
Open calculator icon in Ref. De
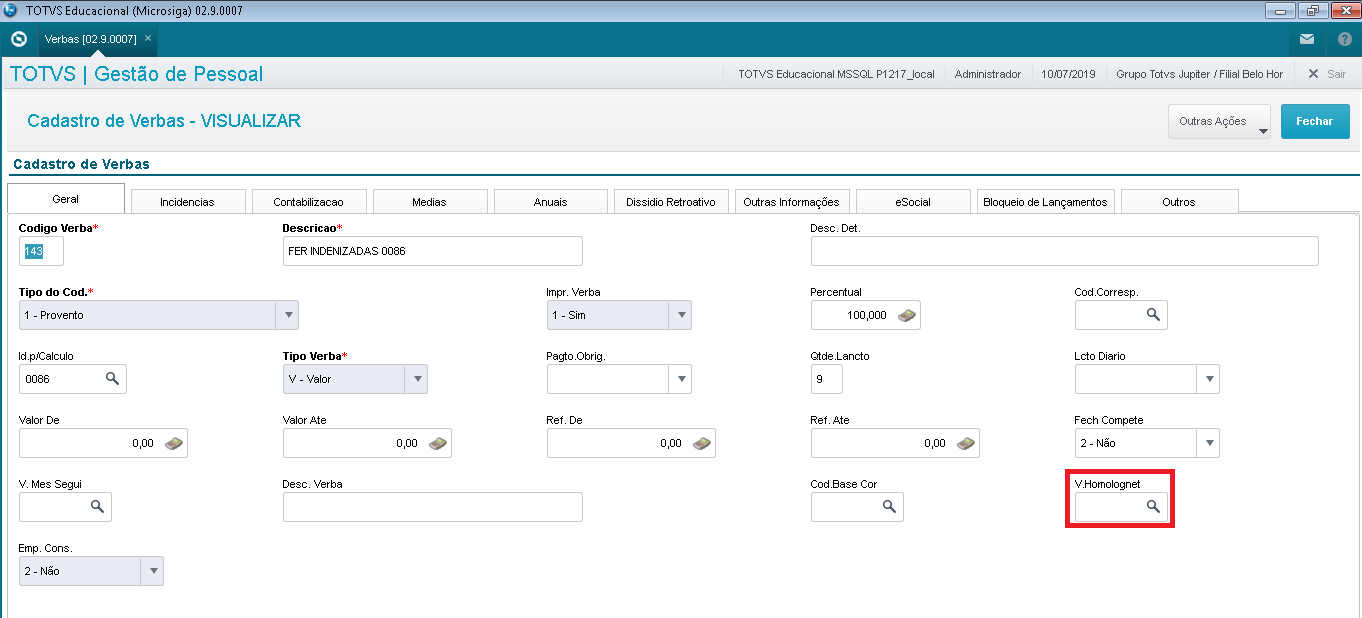(x=702, y=443)
